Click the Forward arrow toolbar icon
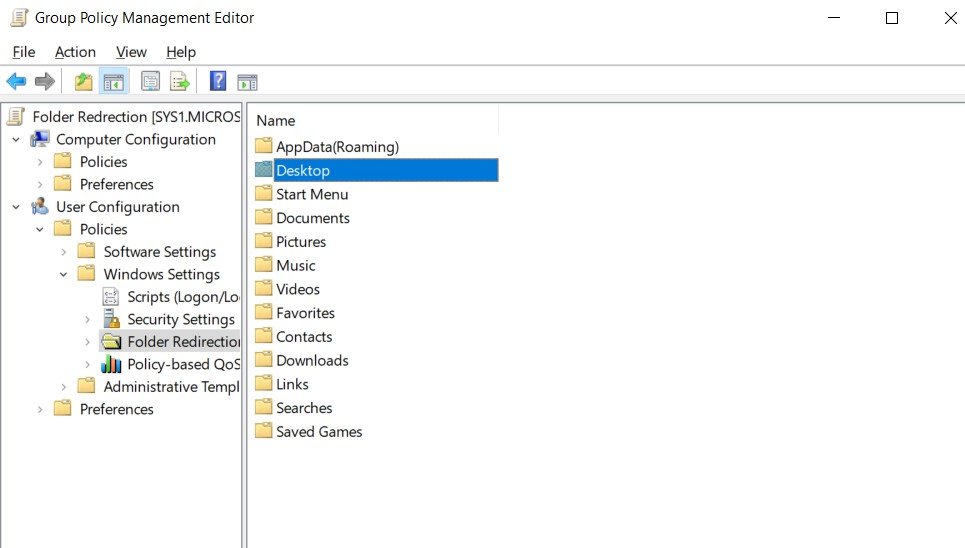 (x=45, y=81)
